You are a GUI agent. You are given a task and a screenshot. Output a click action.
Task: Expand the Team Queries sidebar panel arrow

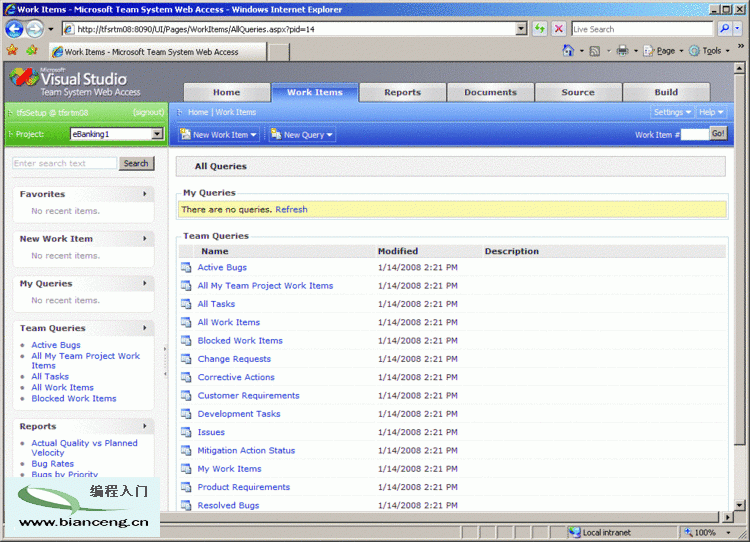[144, 328]
